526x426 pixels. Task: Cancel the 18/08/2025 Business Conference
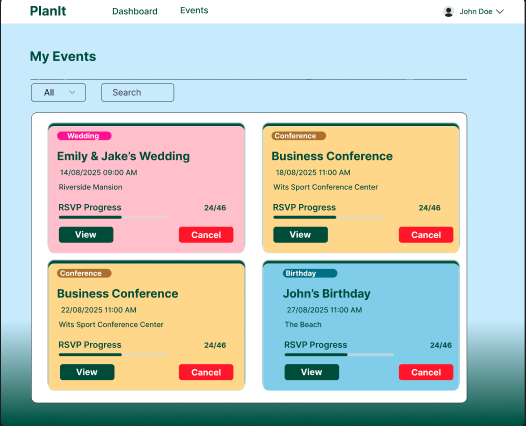point(426,235)
